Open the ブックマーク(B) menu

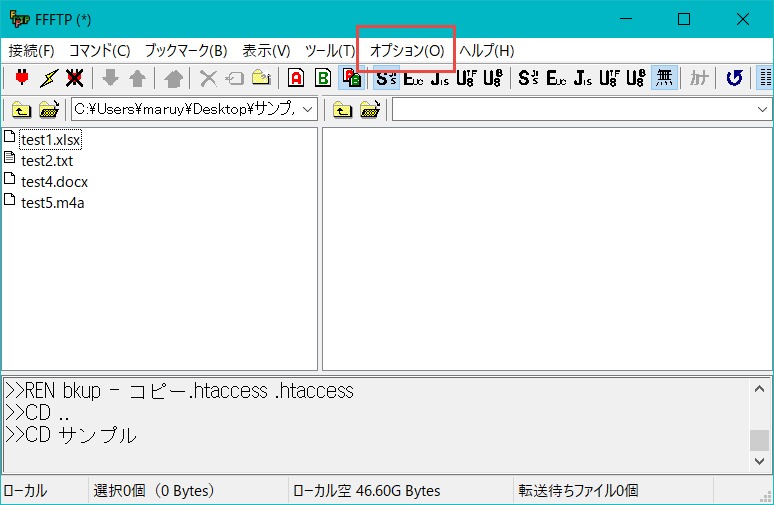(185, 50)
